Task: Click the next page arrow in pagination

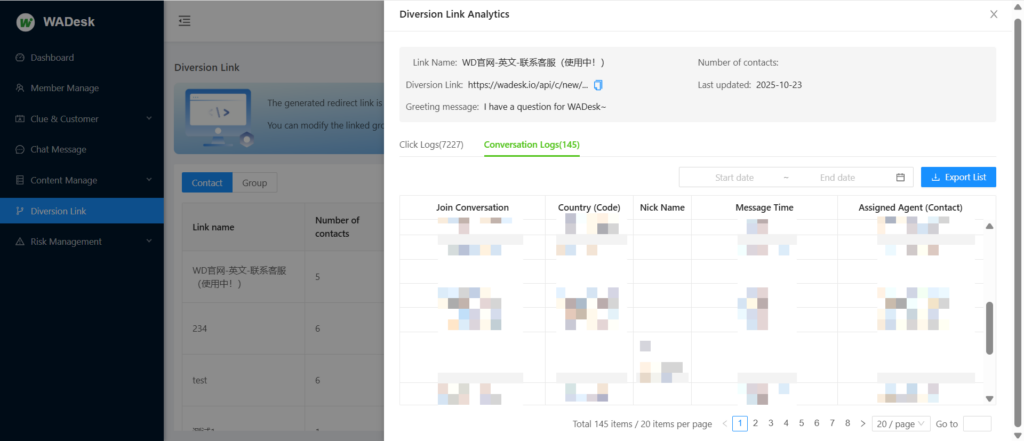Action: (862, 424)
